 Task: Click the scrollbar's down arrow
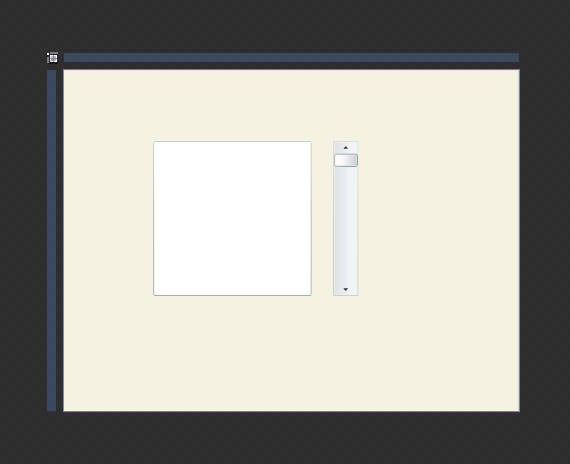coord(346,289)
